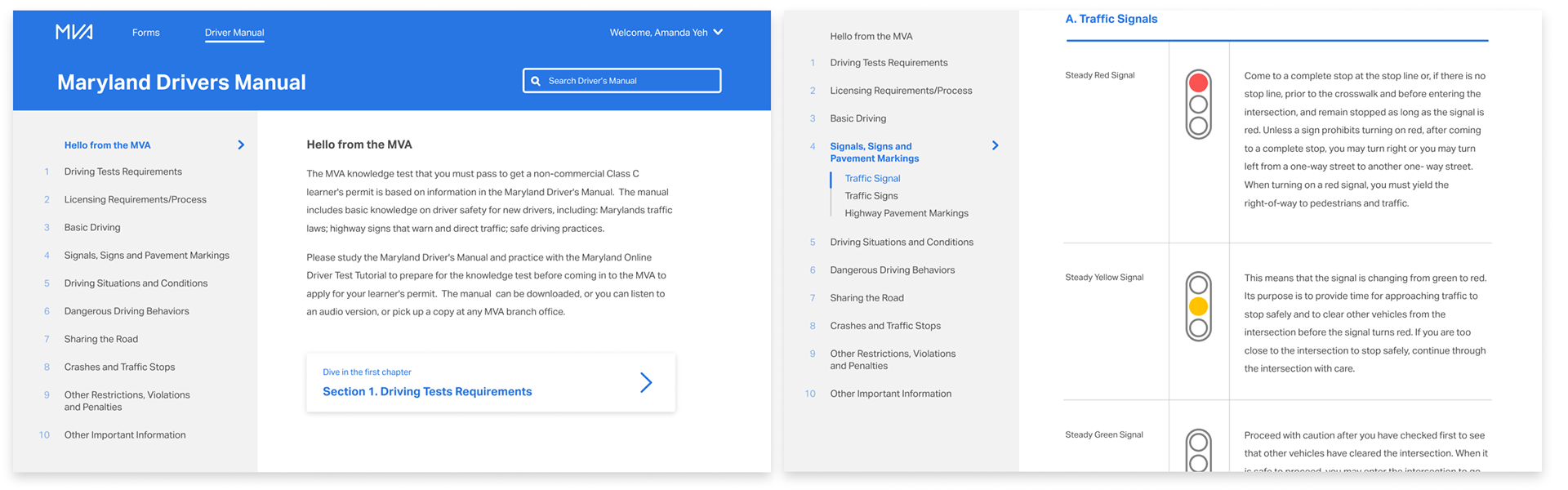Open Sharing the Road in left sidebar
This screenshot has width=1568, height=490.
101,339
